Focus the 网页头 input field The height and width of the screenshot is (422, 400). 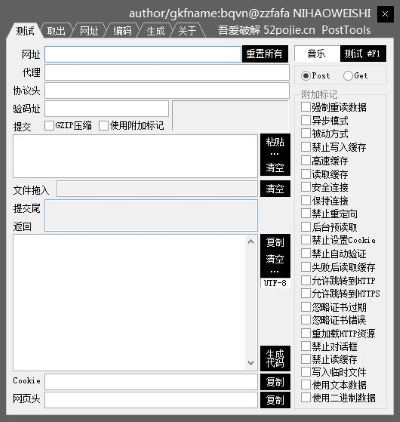pyautogui.click(x=151, y=400)
